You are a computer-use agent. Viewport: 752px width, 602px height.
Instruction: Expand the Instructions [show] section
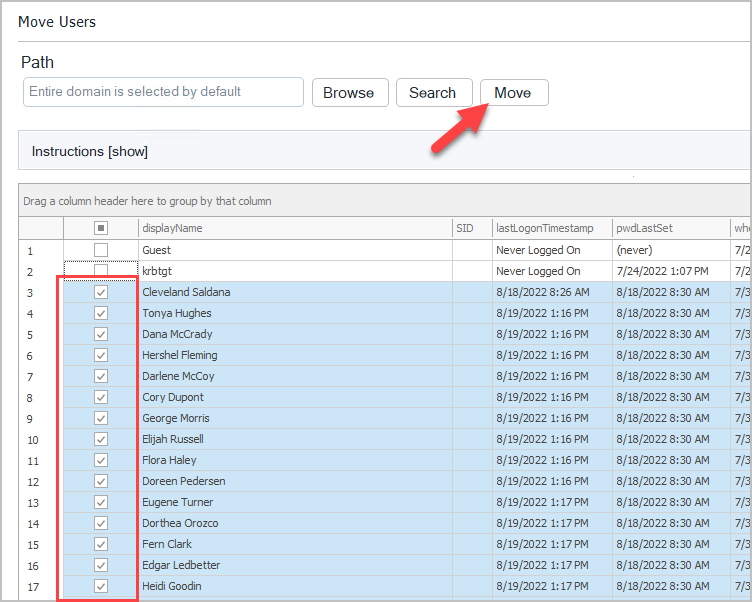[x=90, y=151]
